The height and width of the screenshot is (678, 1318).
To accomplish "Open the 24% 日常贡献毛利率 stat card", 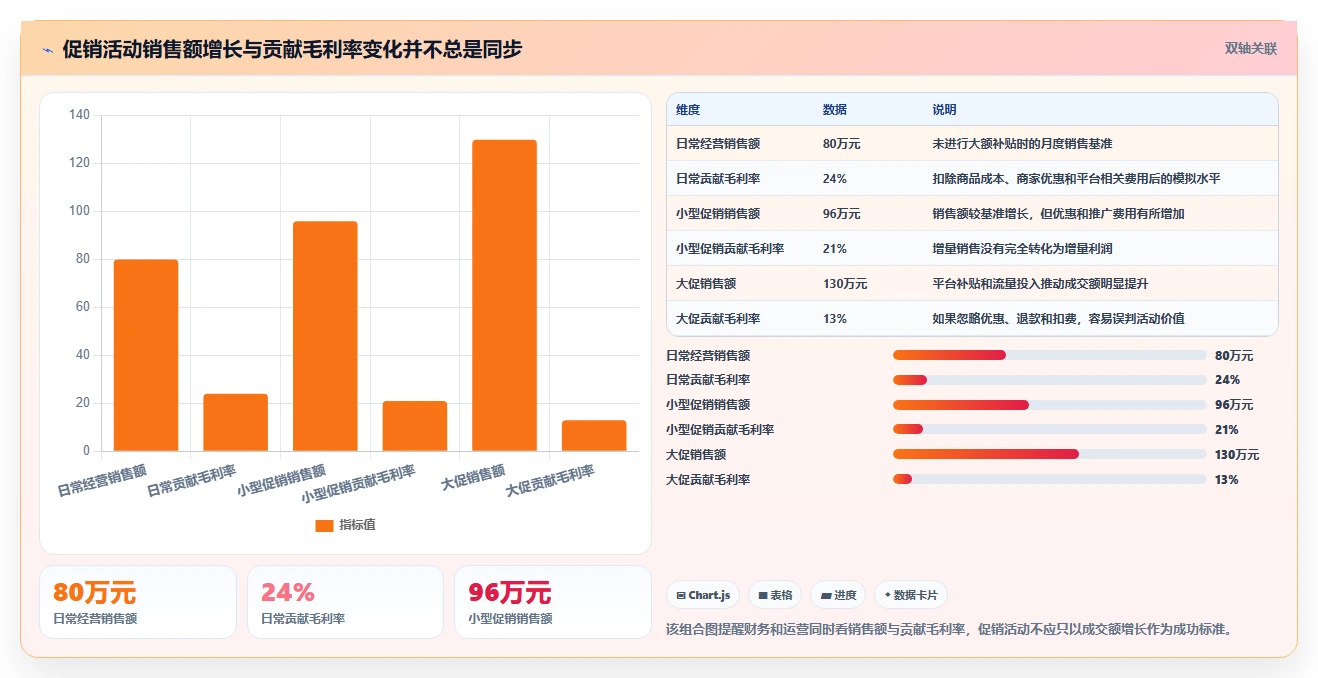I will [x=345, y=602].
